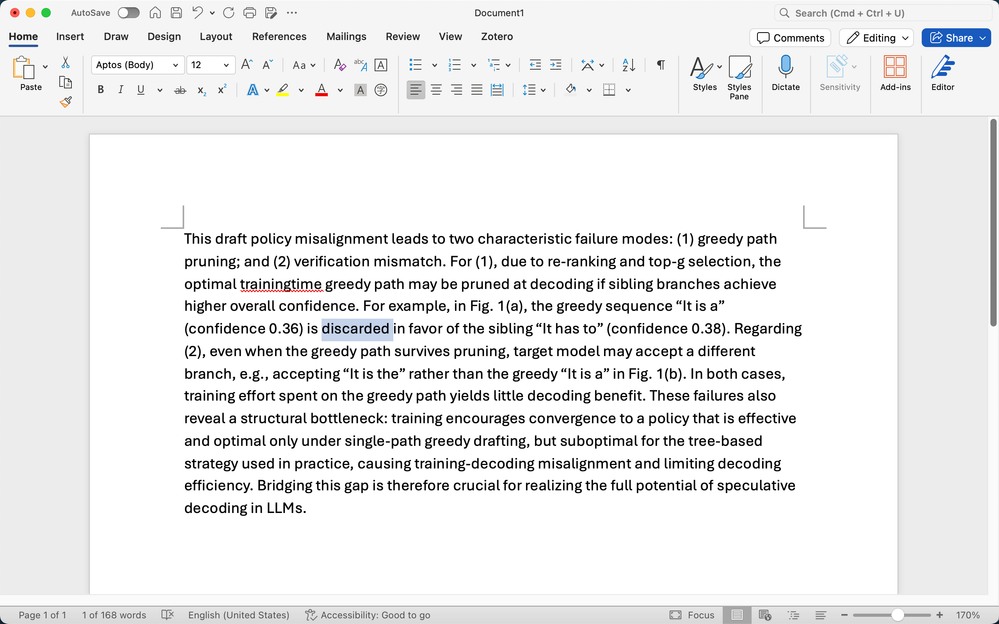Click the Share button
This screenshot has width=999, height=624.
(956, 38)
